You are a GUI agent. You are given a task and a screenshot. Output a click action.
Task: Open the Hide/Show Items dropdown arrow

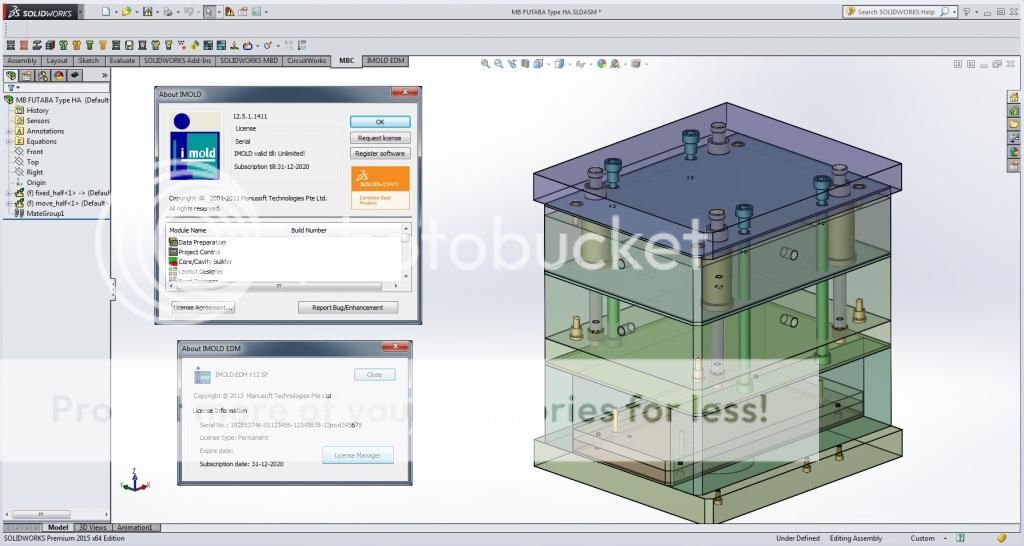coord(590,65)
